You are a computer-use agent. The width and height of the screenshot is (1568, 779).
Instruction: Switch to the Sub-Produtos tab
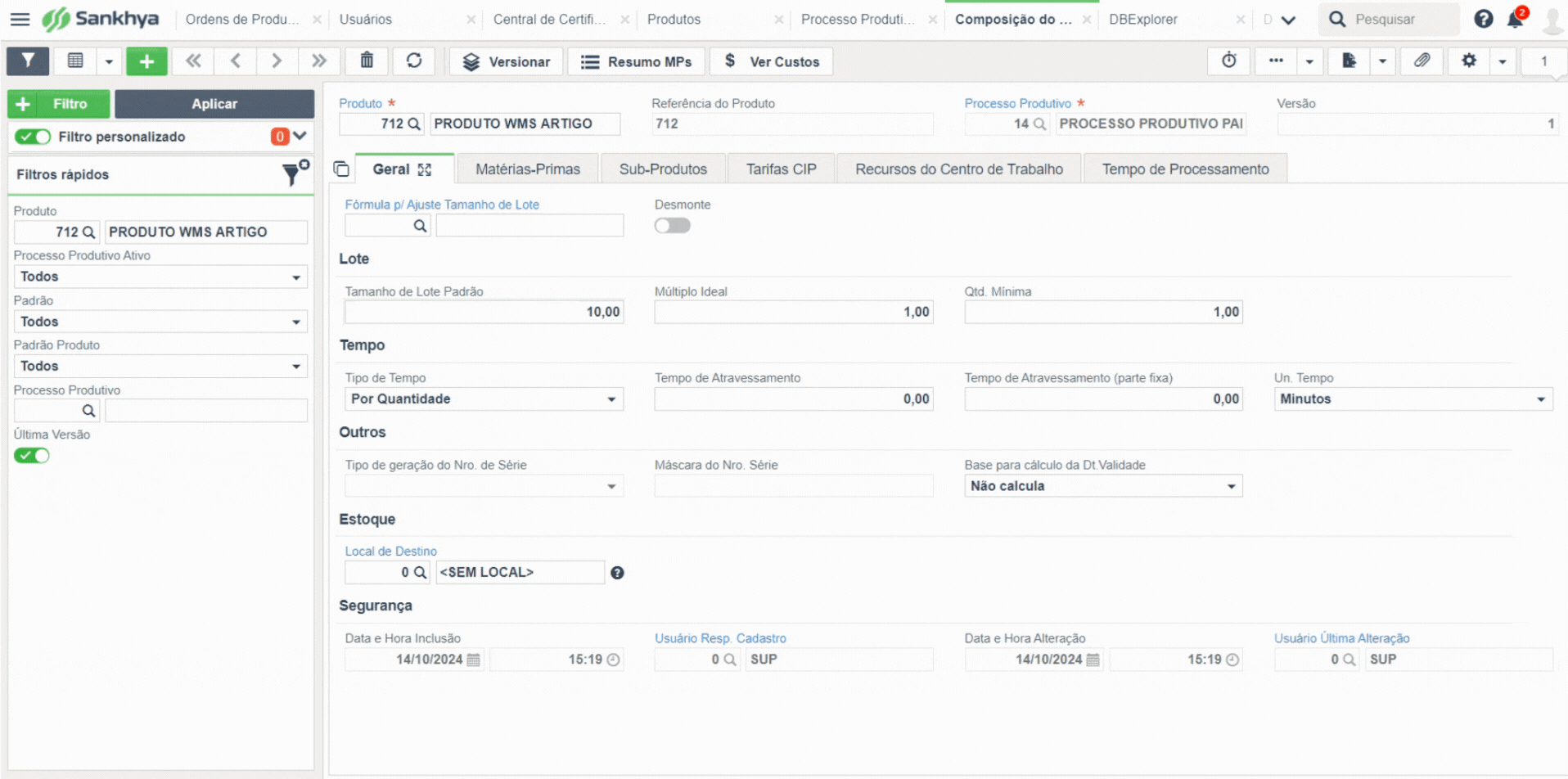tap(663, 169)
